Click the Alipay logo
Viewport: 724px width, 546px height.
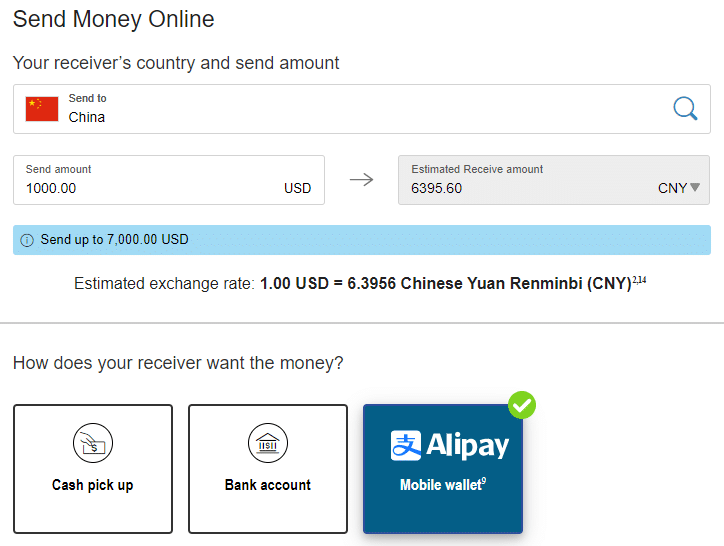point(449,445)
